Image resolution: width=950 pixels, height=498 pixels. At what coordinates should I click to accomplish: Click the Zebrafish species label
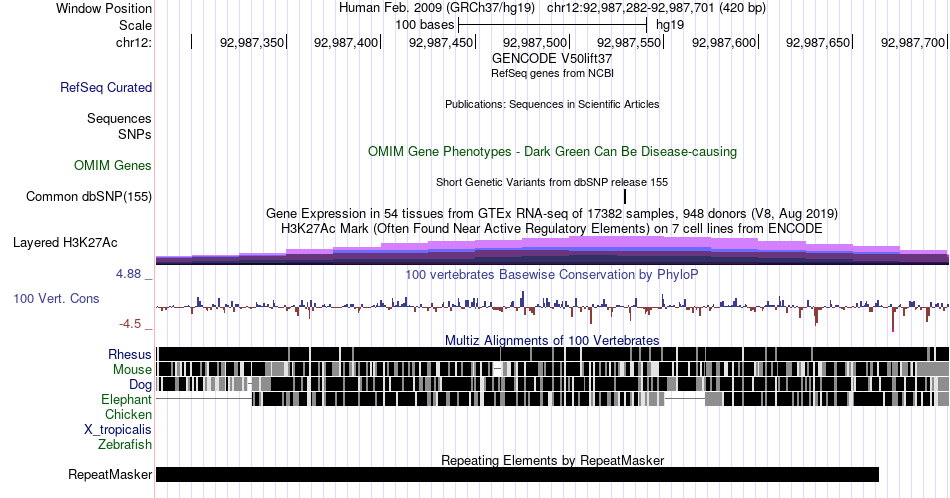pos(125,444)
